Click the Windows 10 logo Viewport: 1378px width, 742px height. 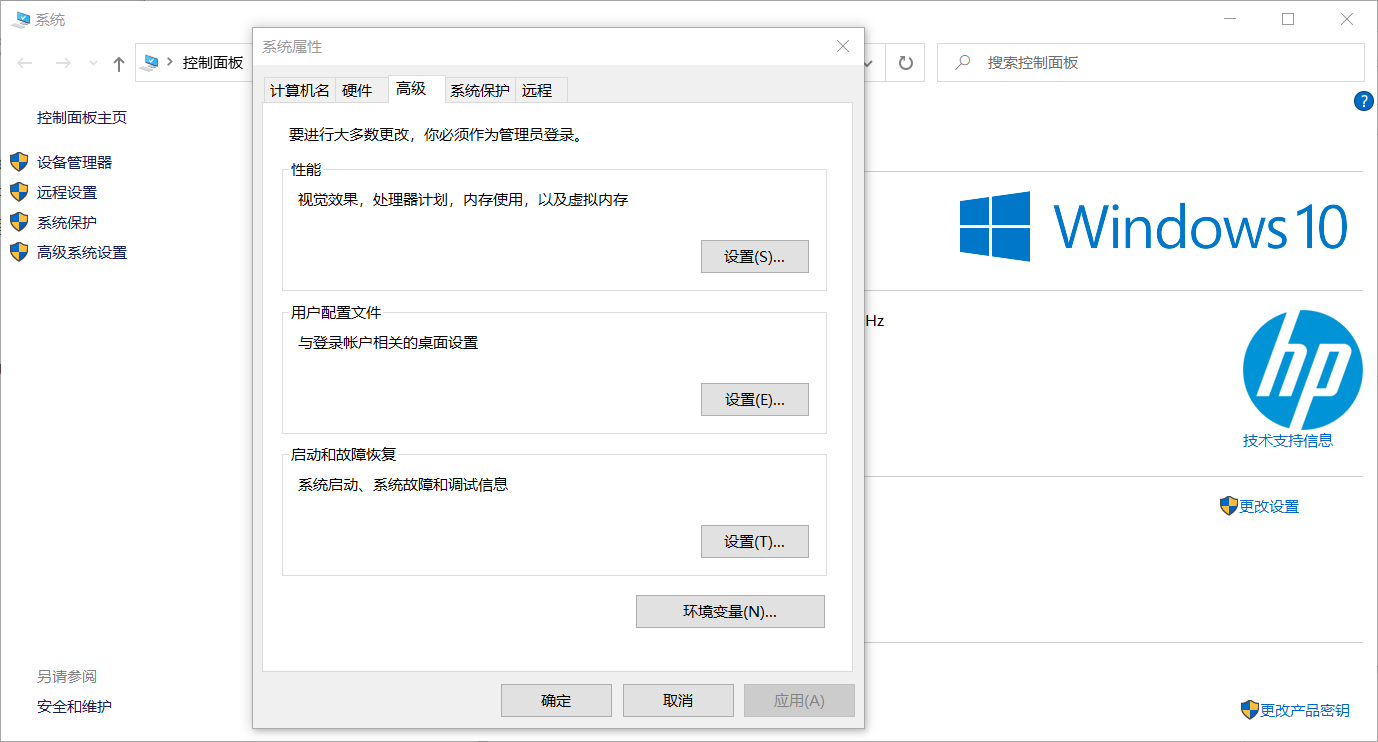[x=1154, y=226]
